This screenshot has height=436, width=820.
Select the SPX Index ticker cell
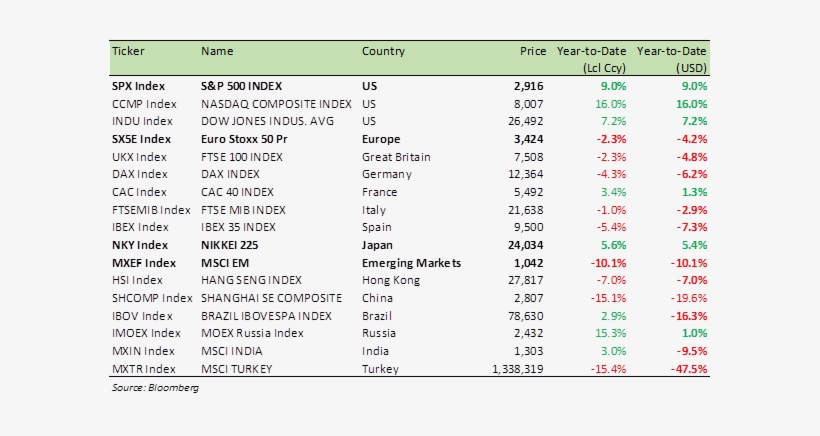tap(141, 86)
